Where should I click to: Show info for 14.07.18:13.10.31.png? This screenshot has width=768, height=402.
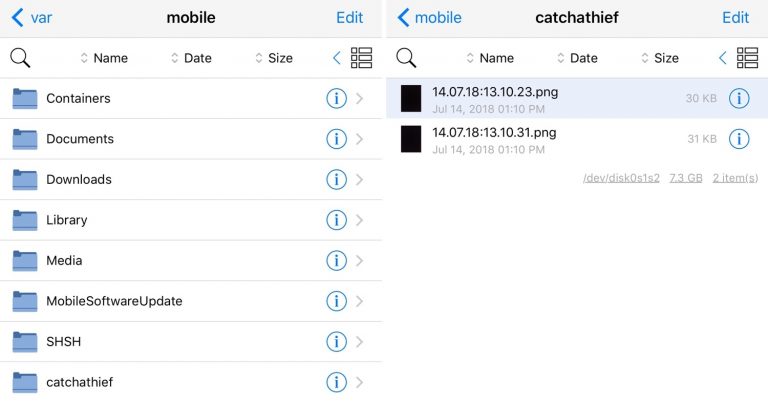[x=739, y=139]
